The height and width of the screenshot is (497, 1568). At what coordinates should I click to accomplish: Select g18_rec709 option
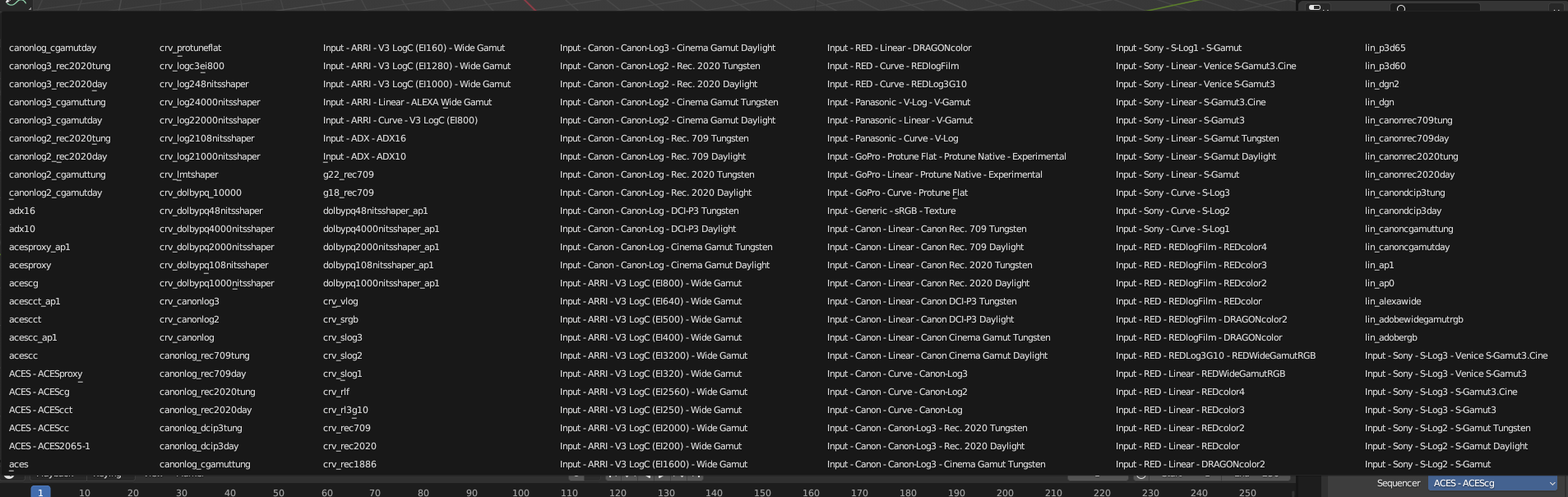pyautogui.click(x=349, y=193)
